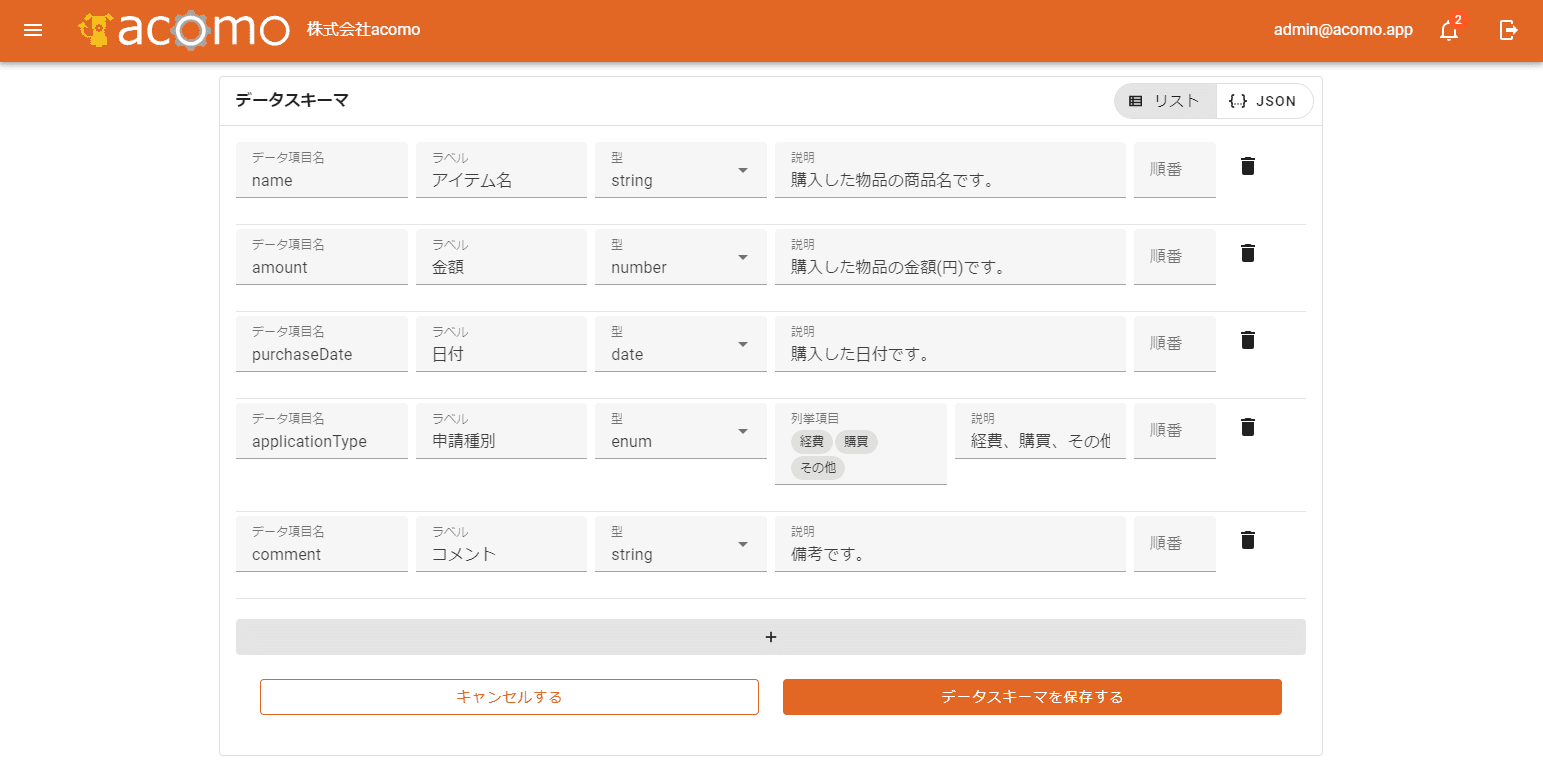
Task: Switch to リスト view
Action: [x=1165, y=101]
